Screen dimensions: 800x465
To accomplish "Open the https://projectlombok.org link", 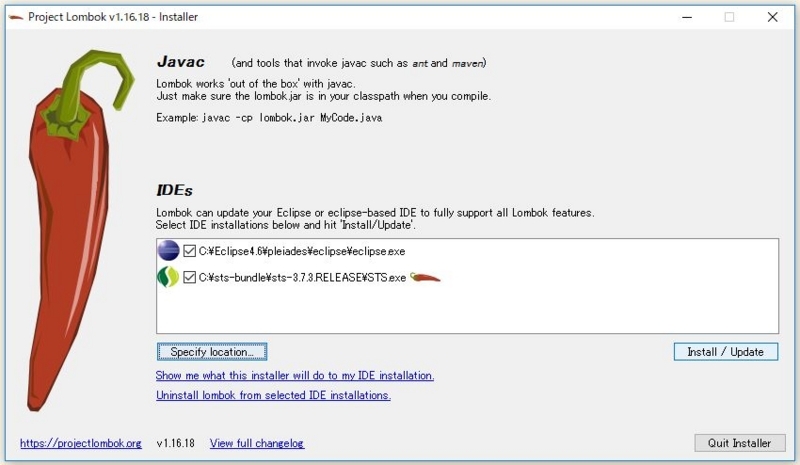I will 81,443.
